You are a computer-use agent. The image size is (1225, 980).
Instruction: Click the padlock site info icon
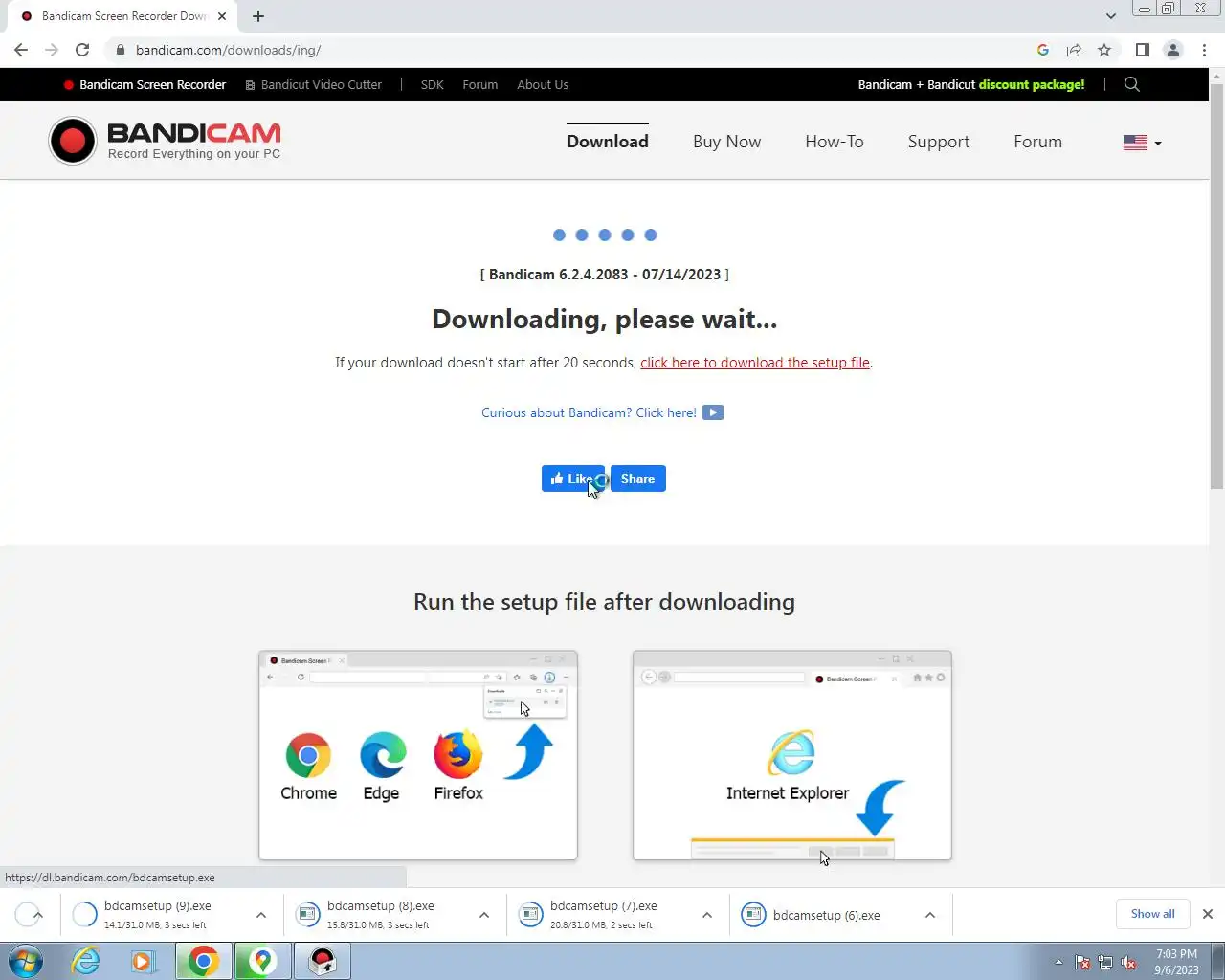120,50
